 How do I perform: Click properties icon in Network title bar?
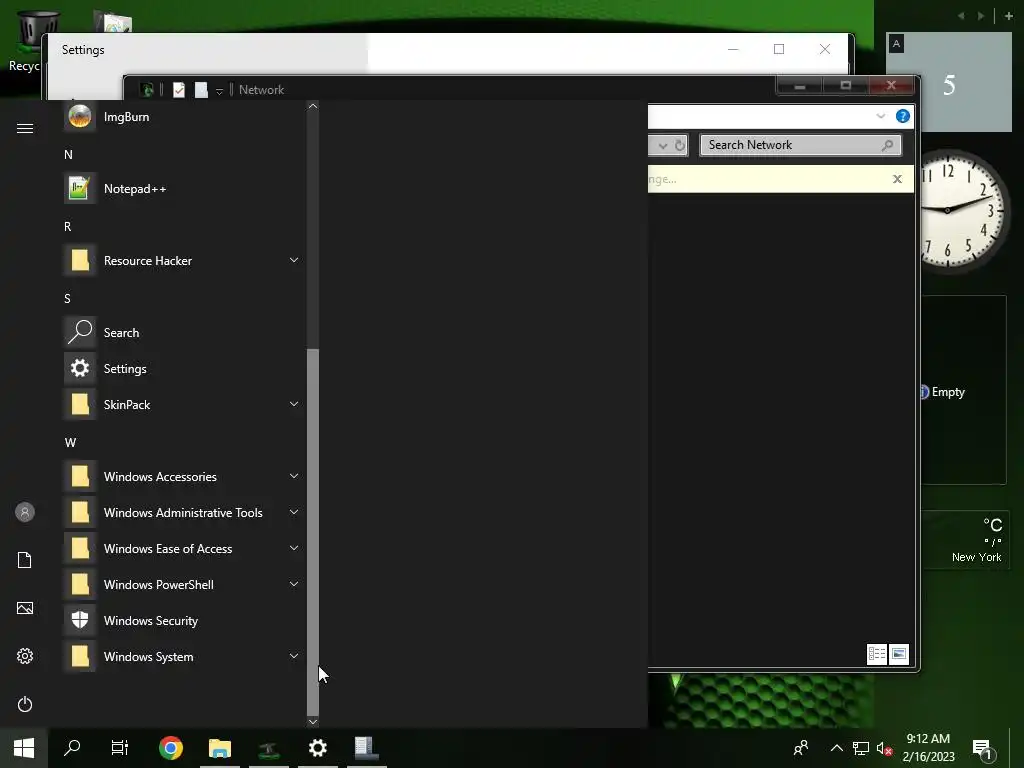[179, 90]
